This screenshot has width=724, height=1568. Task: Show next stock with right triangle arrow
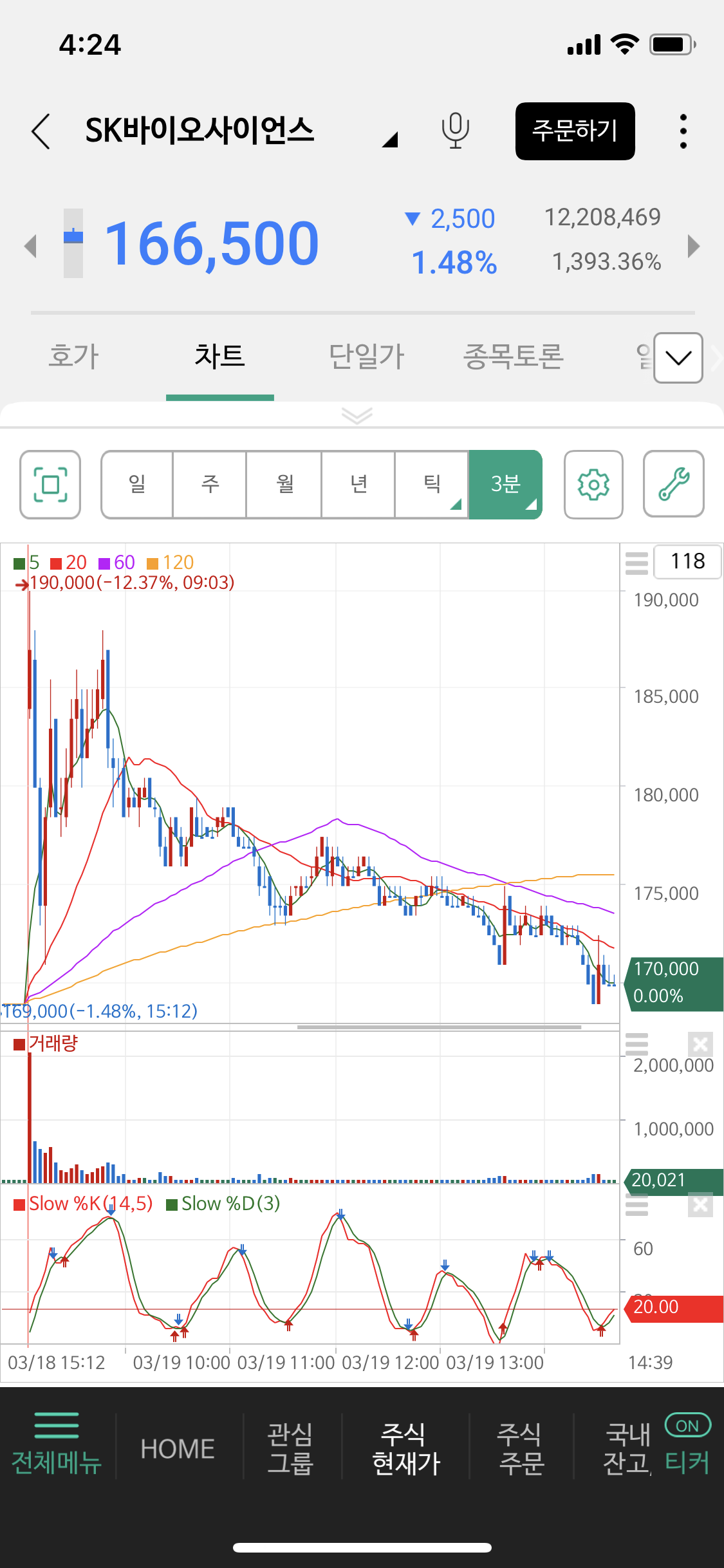(693, 246)
